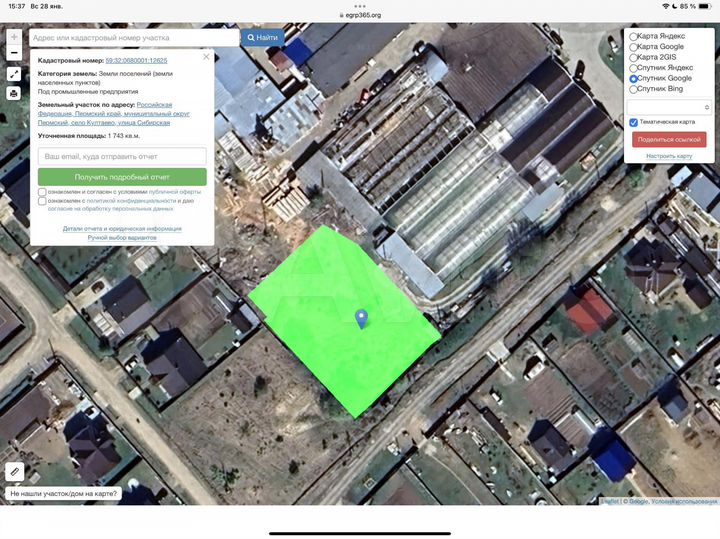Select the Карта Яндекс radio option
Screen dimensions: 720x539
[633, 36]
